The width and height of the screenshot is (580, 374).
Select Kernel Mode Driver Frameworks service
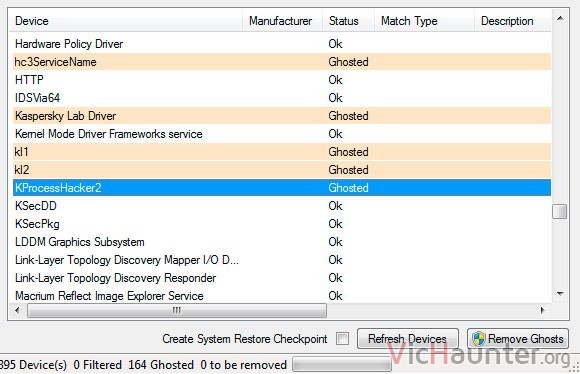282,134
